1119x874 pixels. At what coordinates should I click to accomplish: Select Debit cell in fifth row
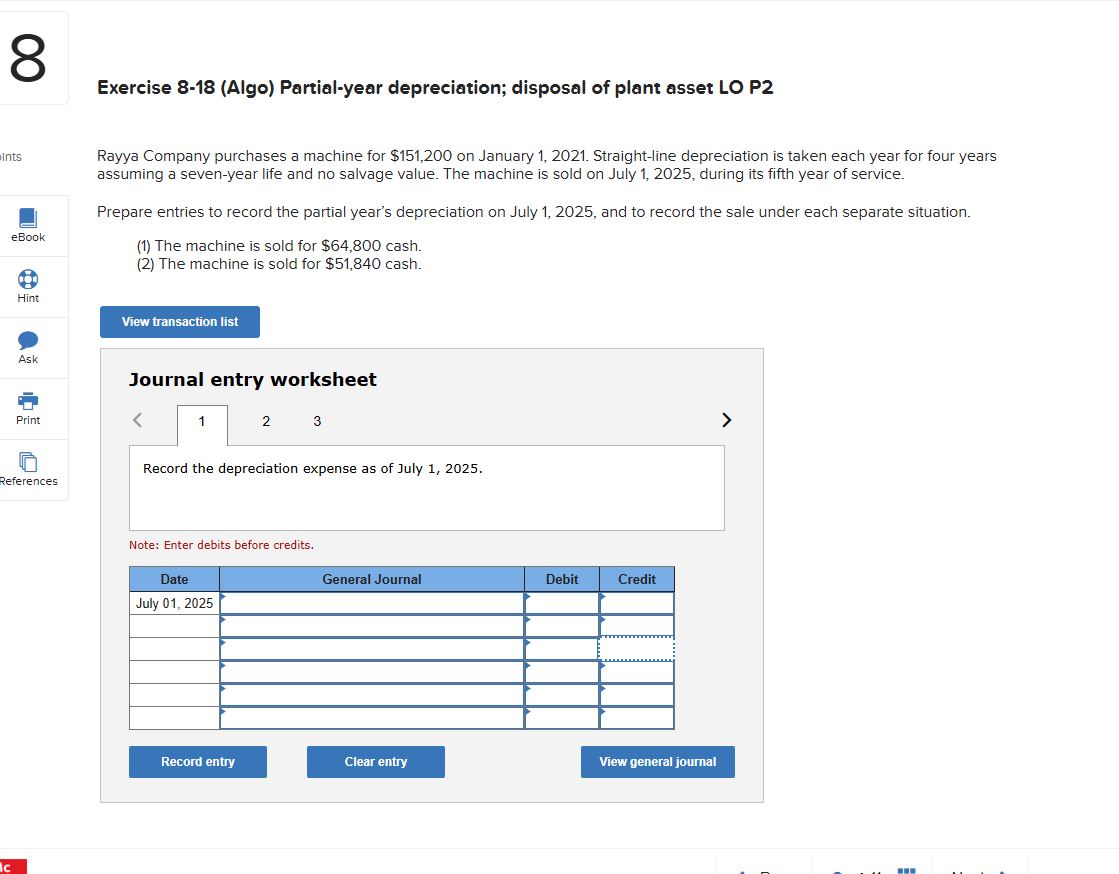point(562,695)
